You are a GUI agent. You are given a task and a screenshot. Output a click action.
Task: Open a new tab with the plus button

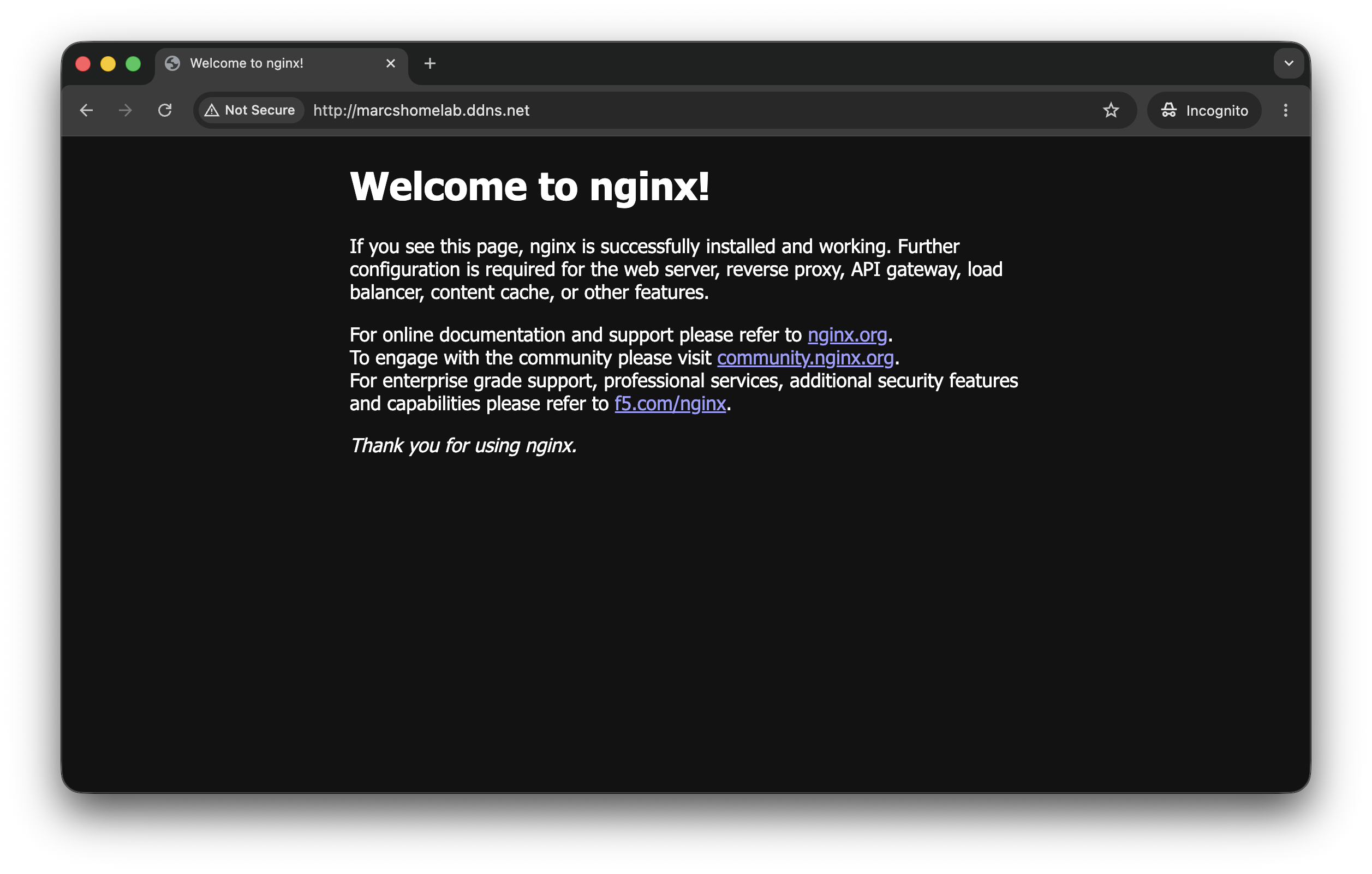430,63
